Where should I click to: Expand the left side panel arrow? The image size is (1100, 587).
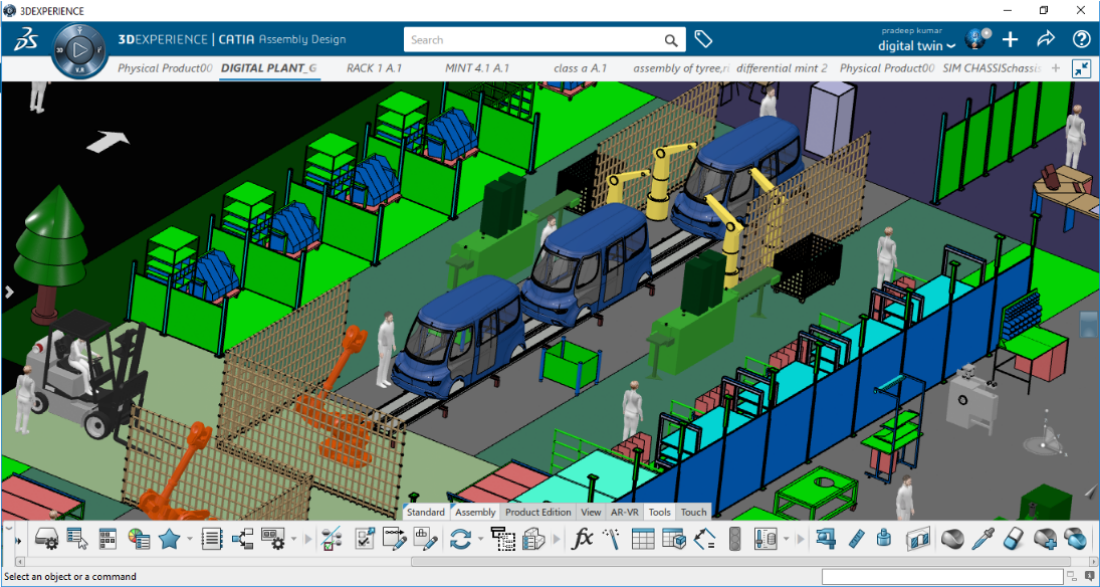tap(9, 292)
